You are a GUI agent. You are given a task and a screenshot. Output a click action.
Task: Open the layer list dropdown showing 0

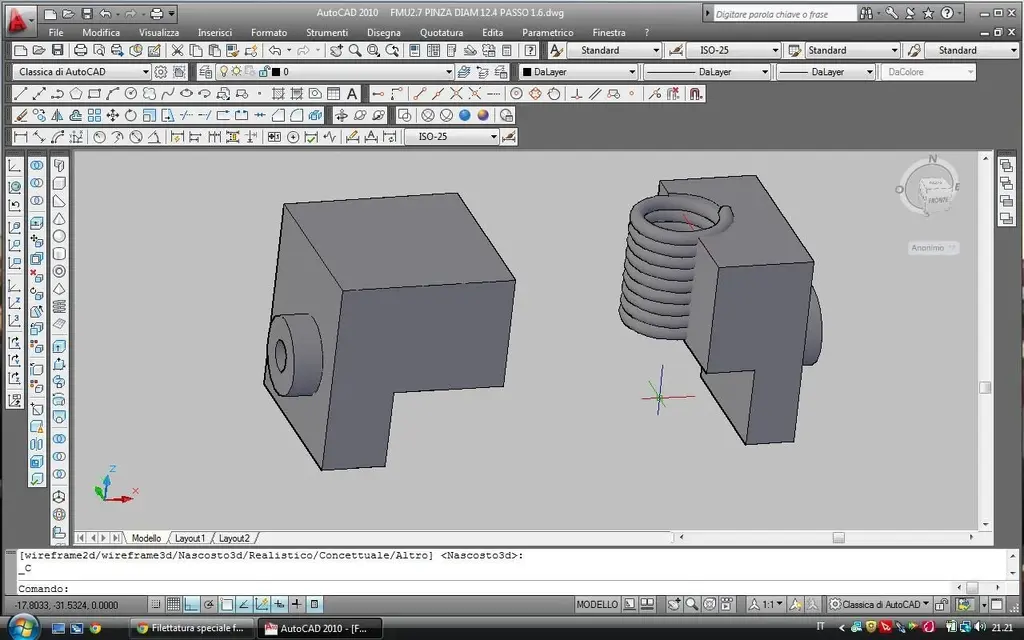(335, 72)
